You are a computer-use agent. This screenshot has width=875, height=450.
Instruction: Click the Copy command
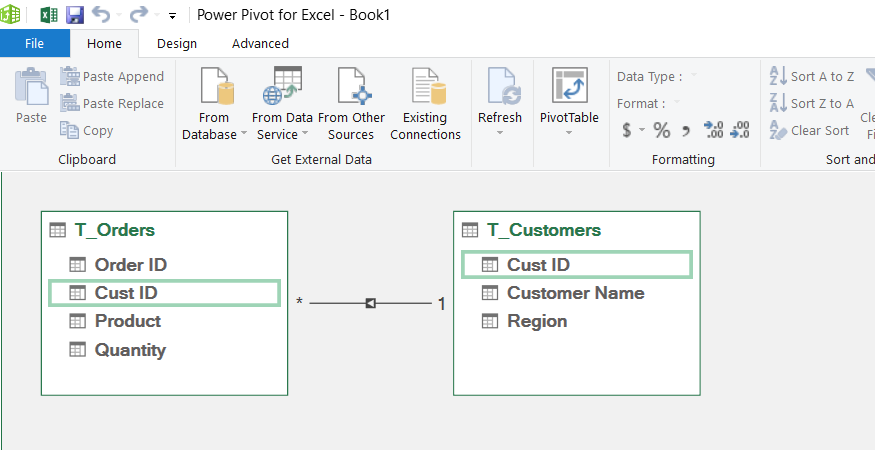coord(86,130)
